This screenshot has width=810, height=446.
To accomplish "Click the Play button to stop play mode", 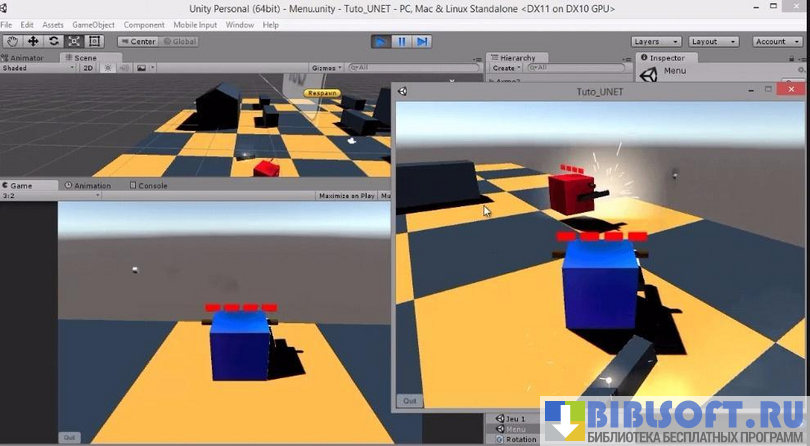I will coord(381,41).
